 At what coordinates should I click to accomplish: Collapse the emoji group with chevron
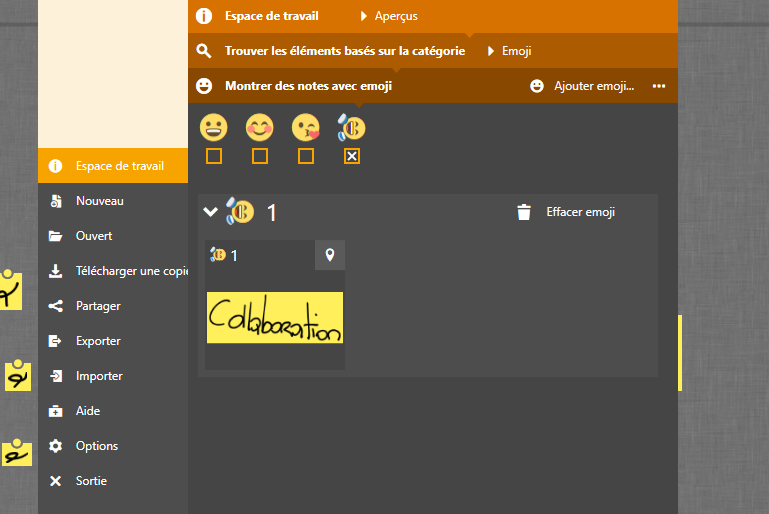point(210,212)
